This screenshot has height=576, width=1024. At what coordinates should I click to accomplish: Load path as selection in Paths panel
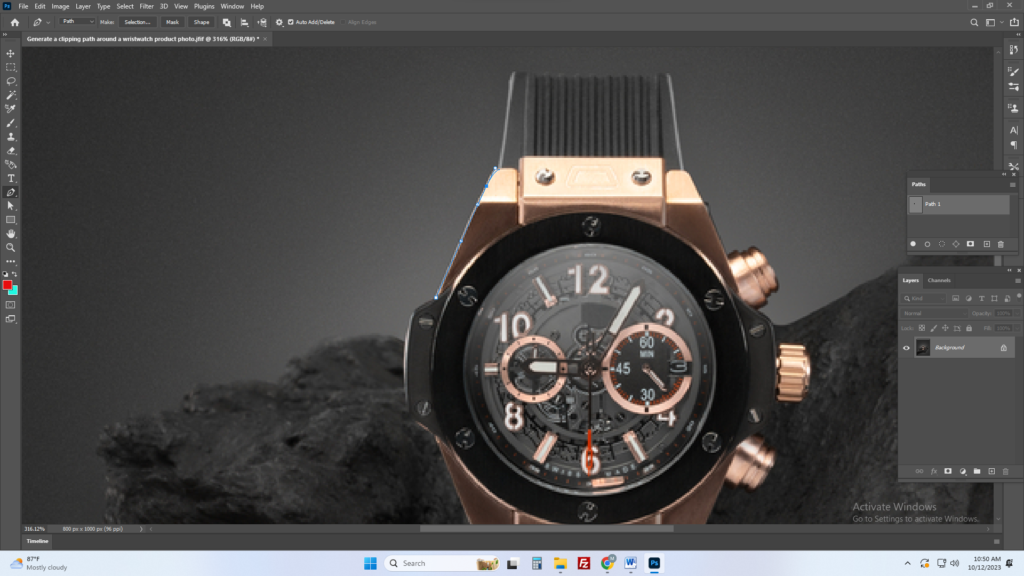942,244
